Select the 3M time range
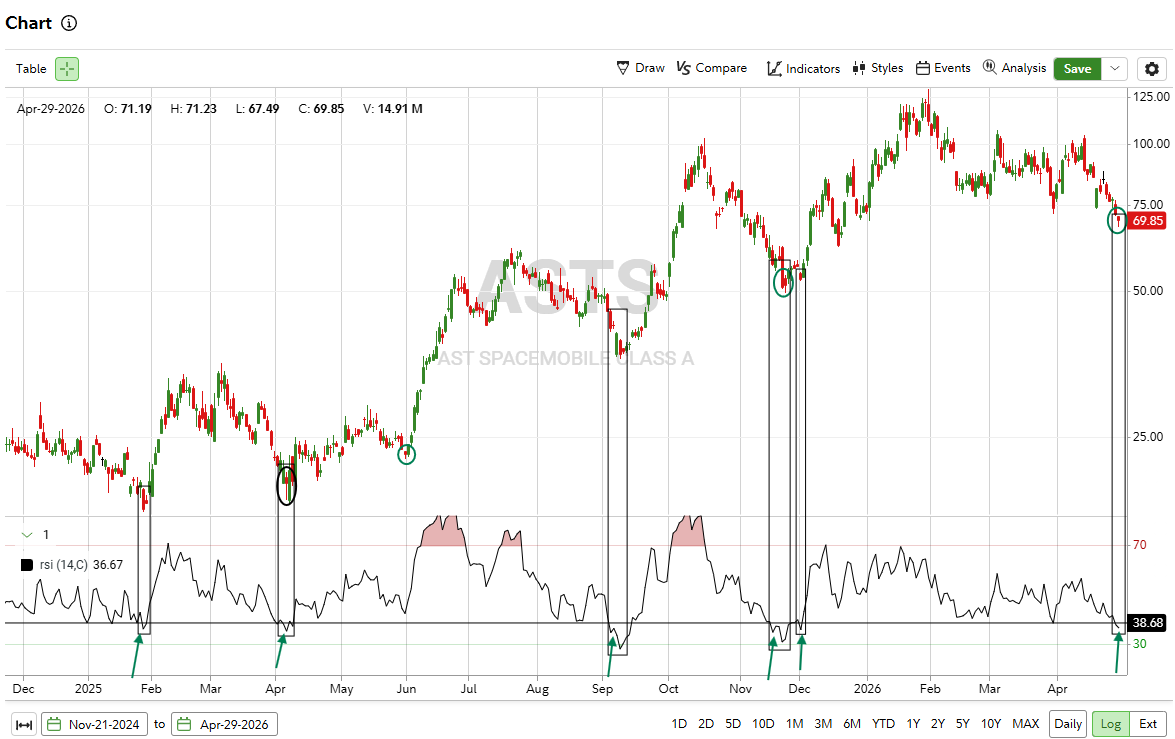 click(x=823, y=724)
